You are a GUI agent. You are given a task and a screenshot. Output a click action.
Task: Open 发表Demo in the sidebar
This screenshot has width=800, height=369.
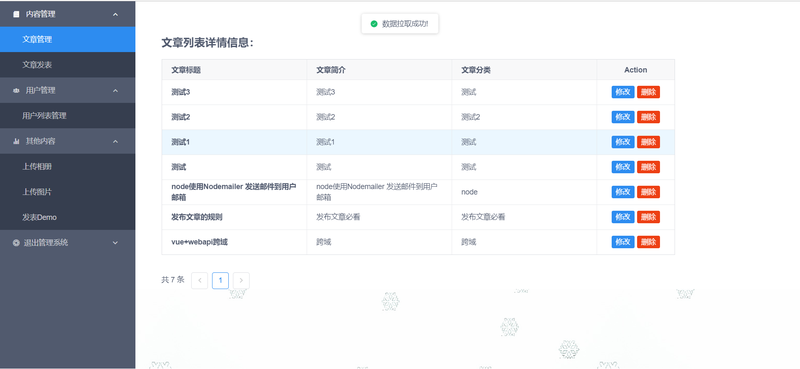pos(67,217)
